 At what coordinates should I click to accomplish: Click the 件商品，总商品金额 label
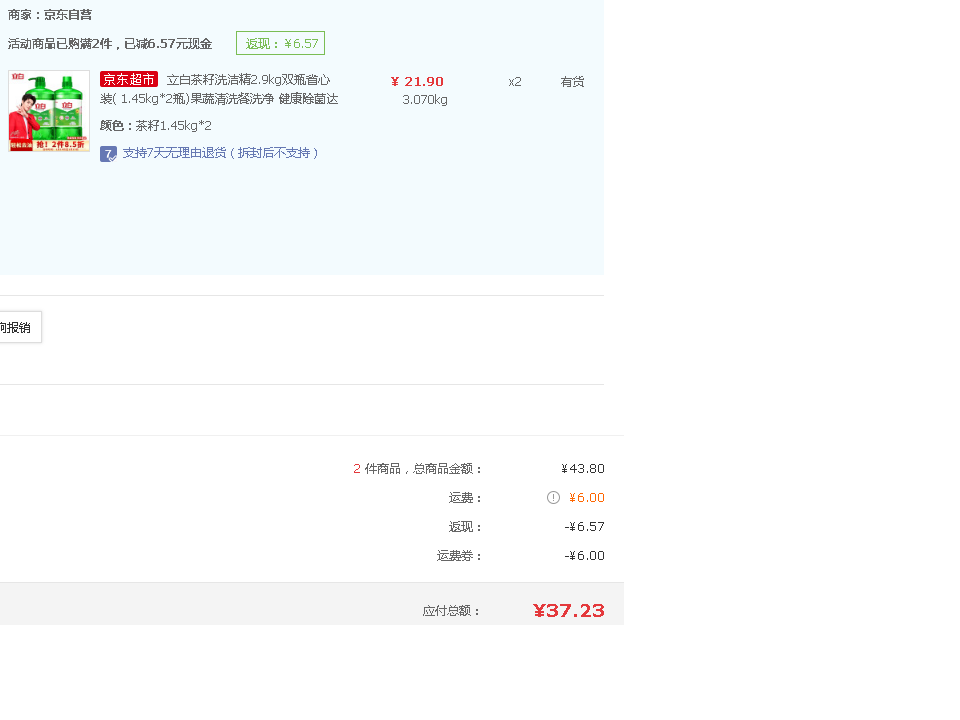[x=423, y=469]
